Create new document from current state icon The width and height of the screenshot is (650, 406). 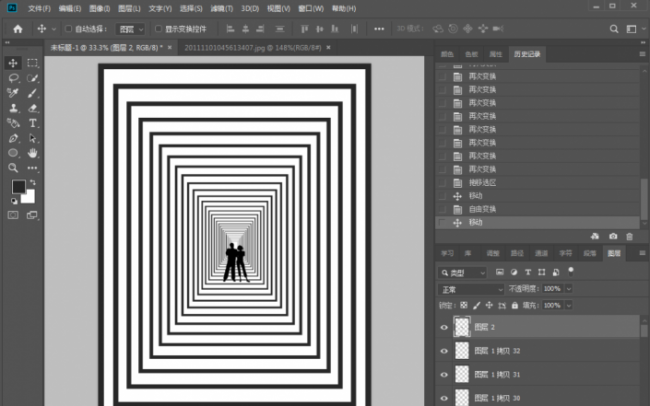pyautogui.click(x=595, y=236)
